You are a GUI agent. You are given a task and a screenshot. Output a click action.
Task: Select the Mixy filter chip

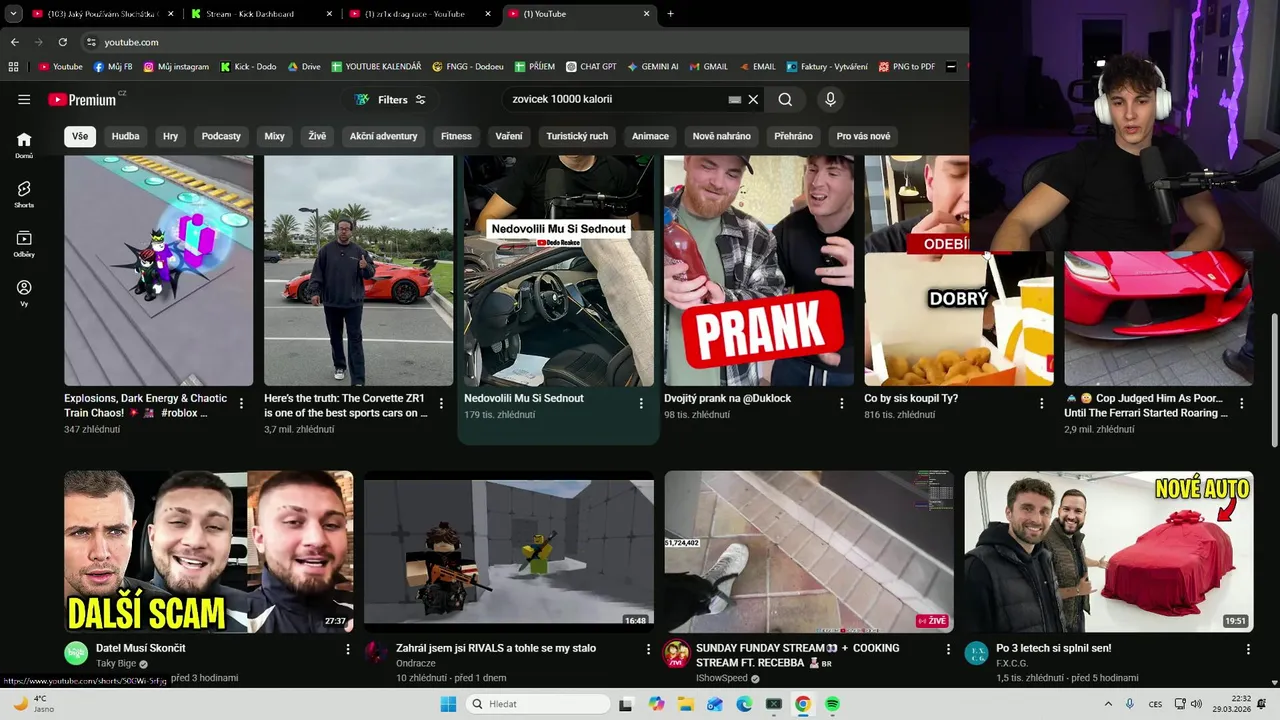[274, 136]
